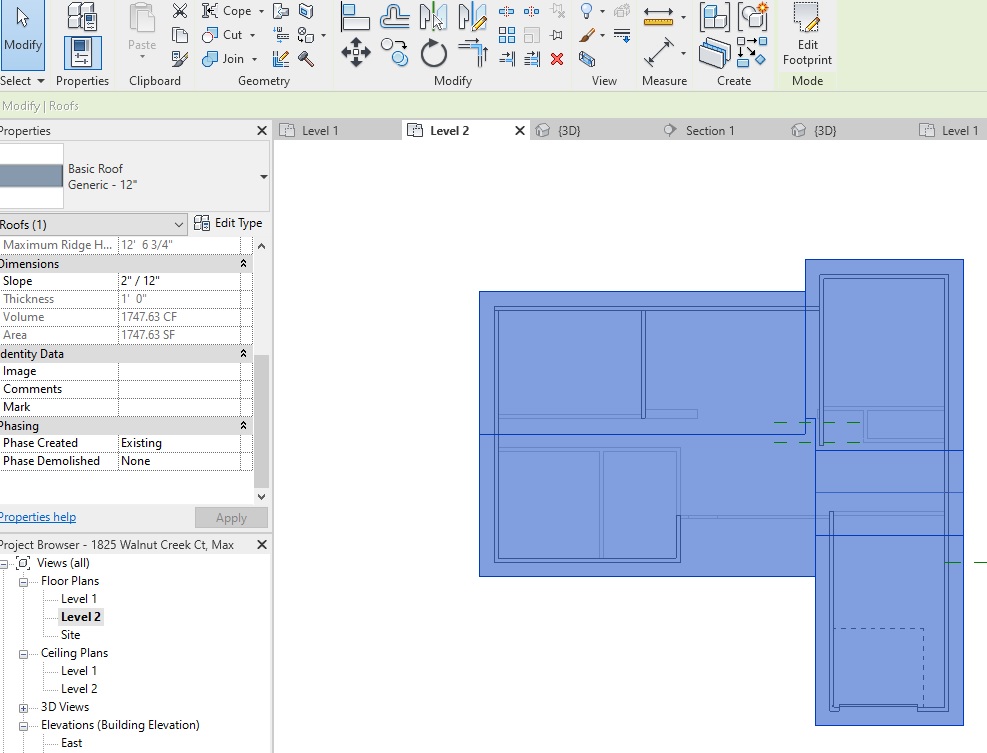
Task: Open the Roofs (1) selector dropdown
Action: click(x=179, y=223)
